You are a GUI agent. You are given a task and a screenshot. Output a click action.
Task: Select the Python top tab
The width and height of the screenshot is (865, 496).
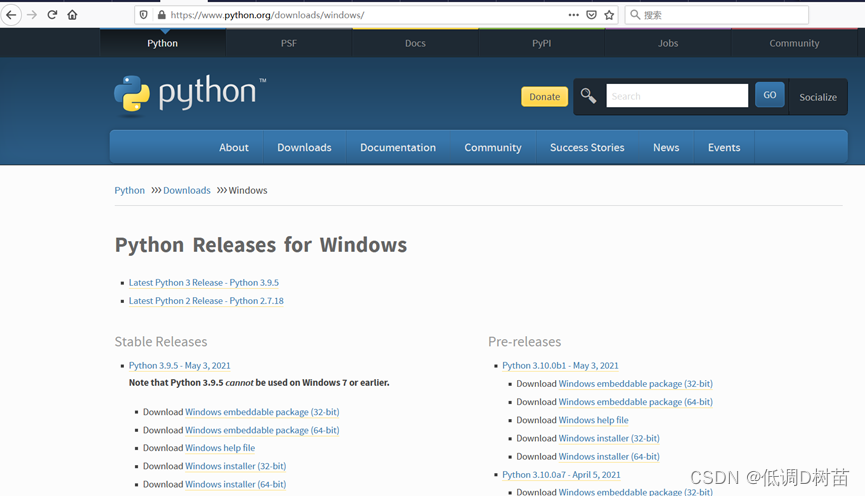click(162, 43)
